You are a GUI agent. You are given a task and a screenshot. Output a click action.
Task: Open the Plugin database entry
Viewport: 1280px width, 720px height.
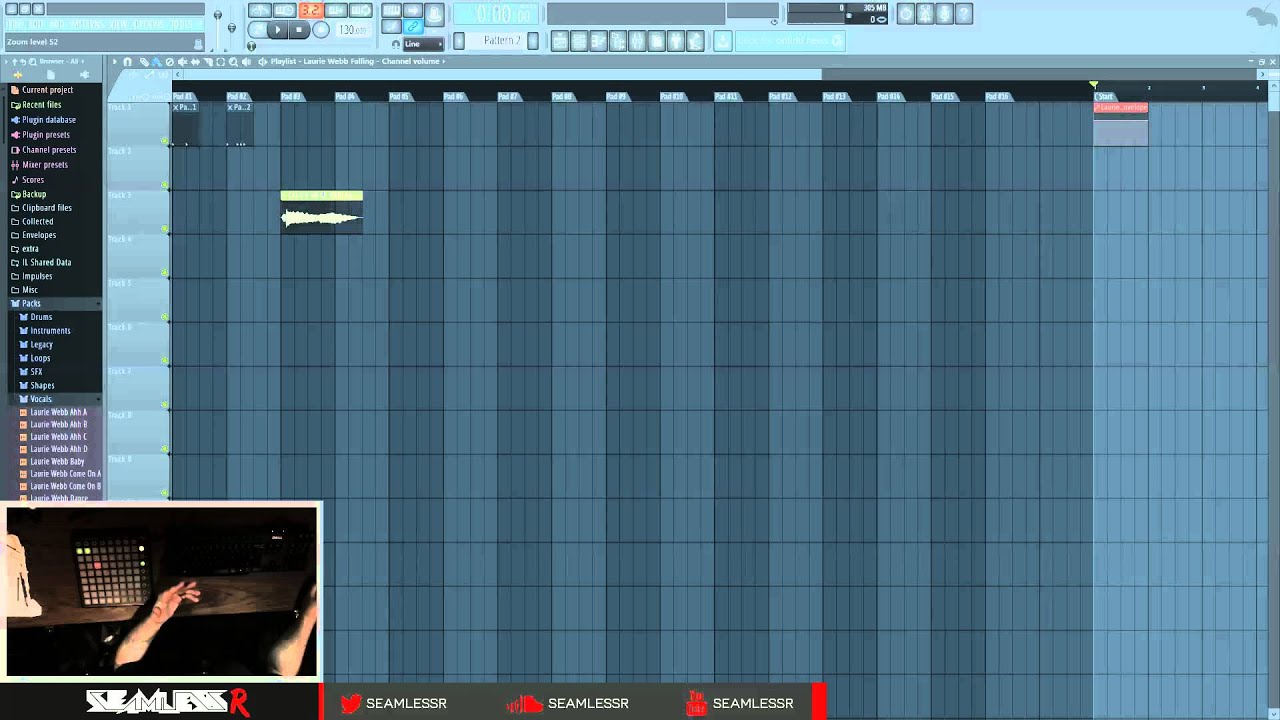click(43, 120)
